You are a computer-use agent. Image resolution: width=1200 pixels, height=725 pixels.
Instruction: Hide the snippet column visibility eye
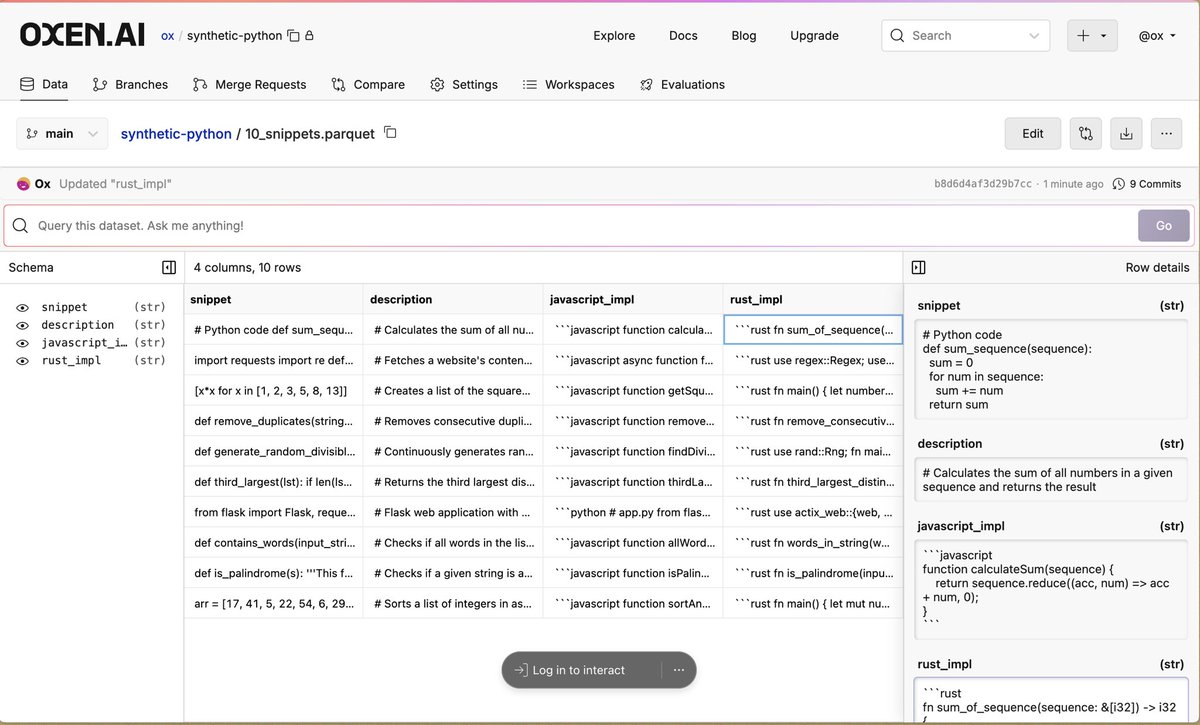(x=22, y=307)
